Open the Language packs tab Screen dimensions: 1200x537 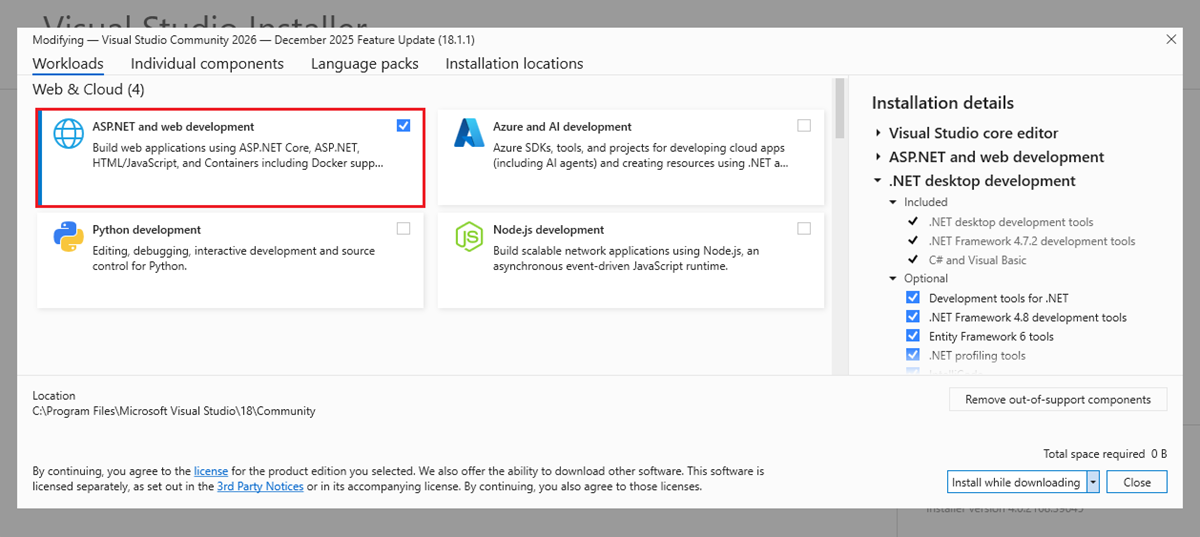click(364, 63)
